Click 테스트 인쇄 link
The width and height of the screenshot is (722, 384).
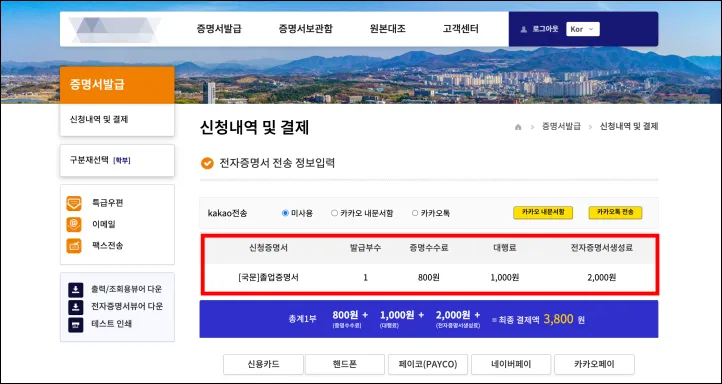111,324
